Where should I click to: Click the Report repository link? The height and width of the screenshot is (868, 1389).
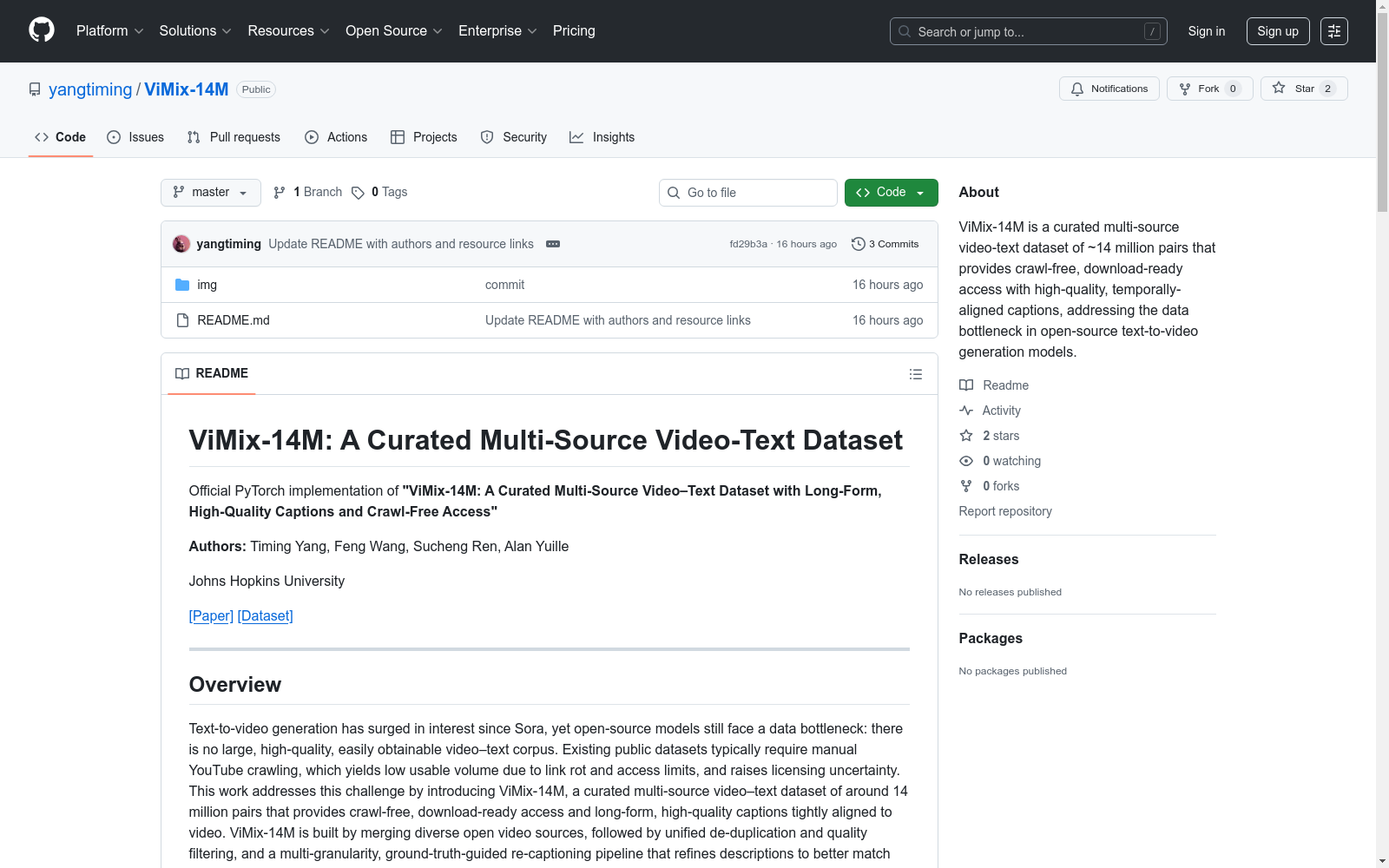click(1005, 511)
